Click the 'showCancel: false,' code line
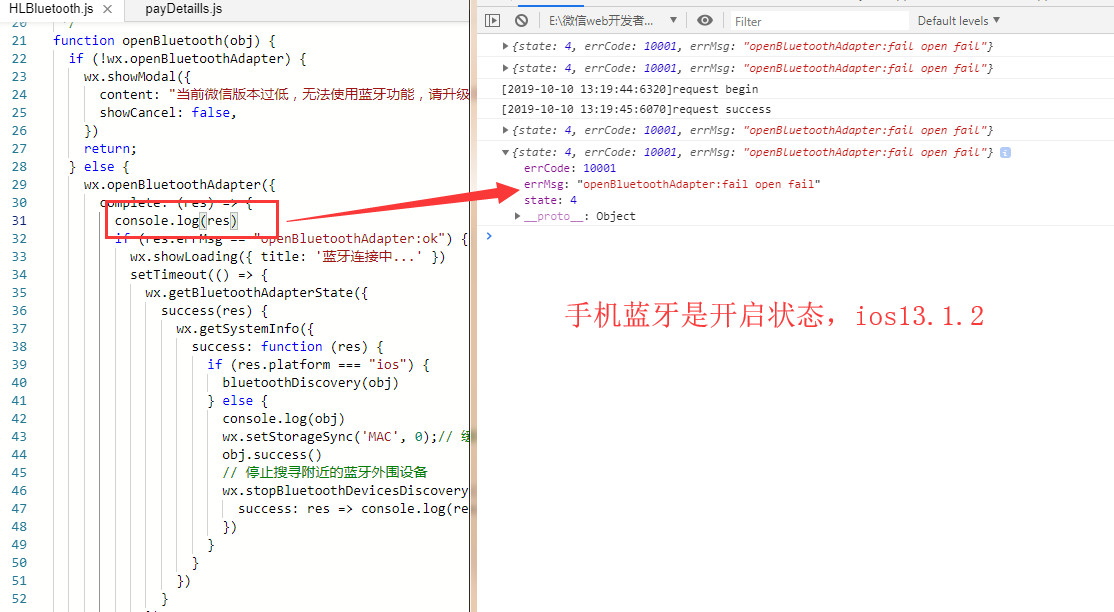1114x612 pixels. 168,112
